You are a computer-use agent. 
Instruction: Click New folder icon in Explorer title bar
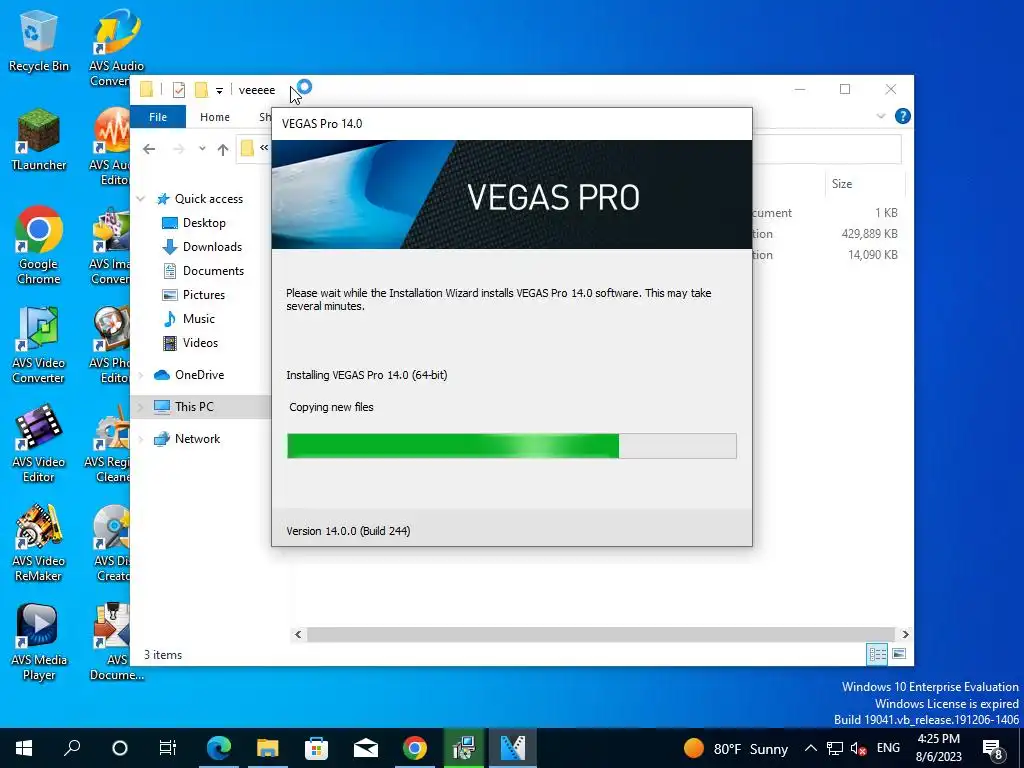coord(201,90)
